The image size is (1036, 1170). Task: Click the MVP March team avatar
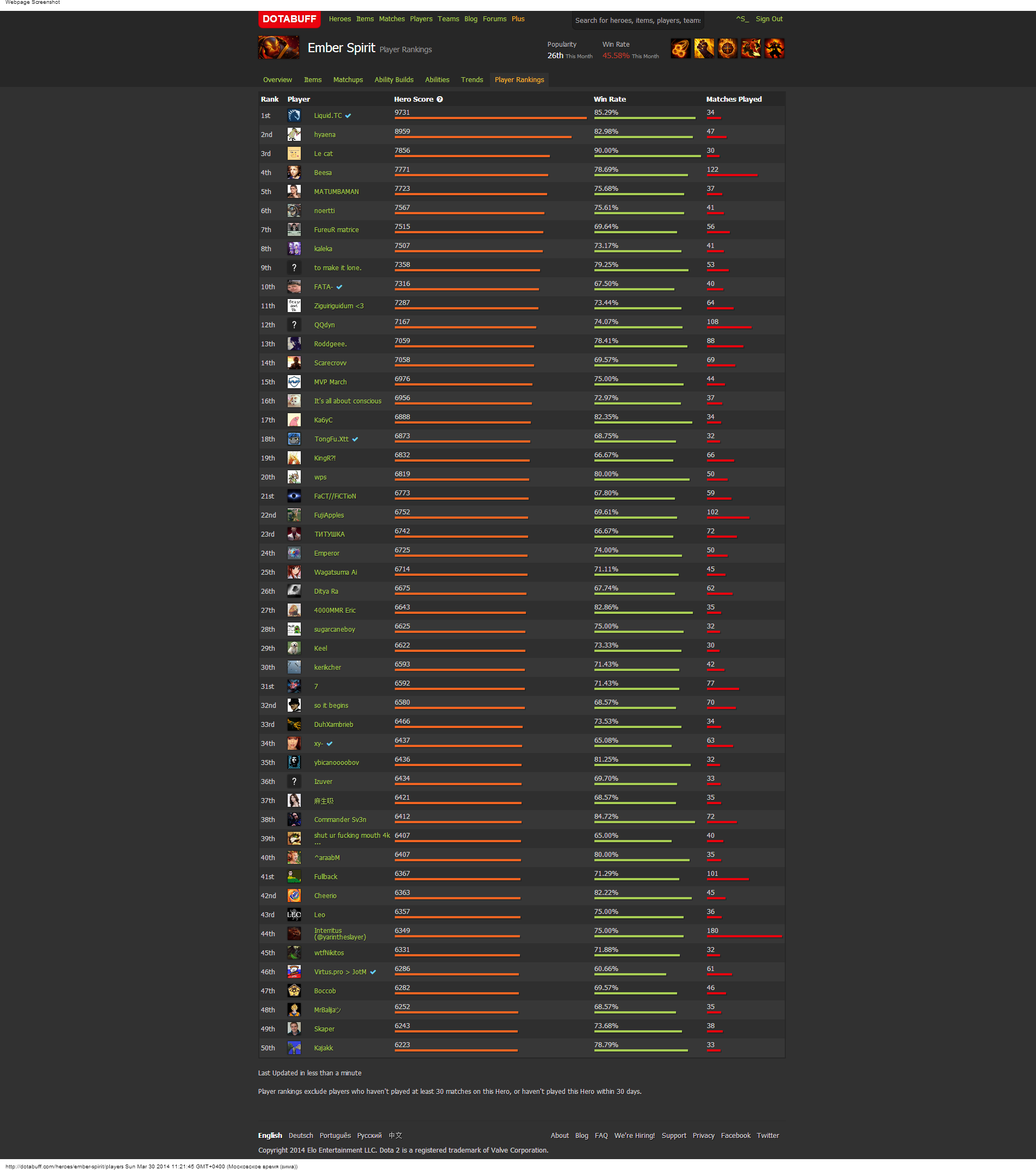click(x=294, y=382)
